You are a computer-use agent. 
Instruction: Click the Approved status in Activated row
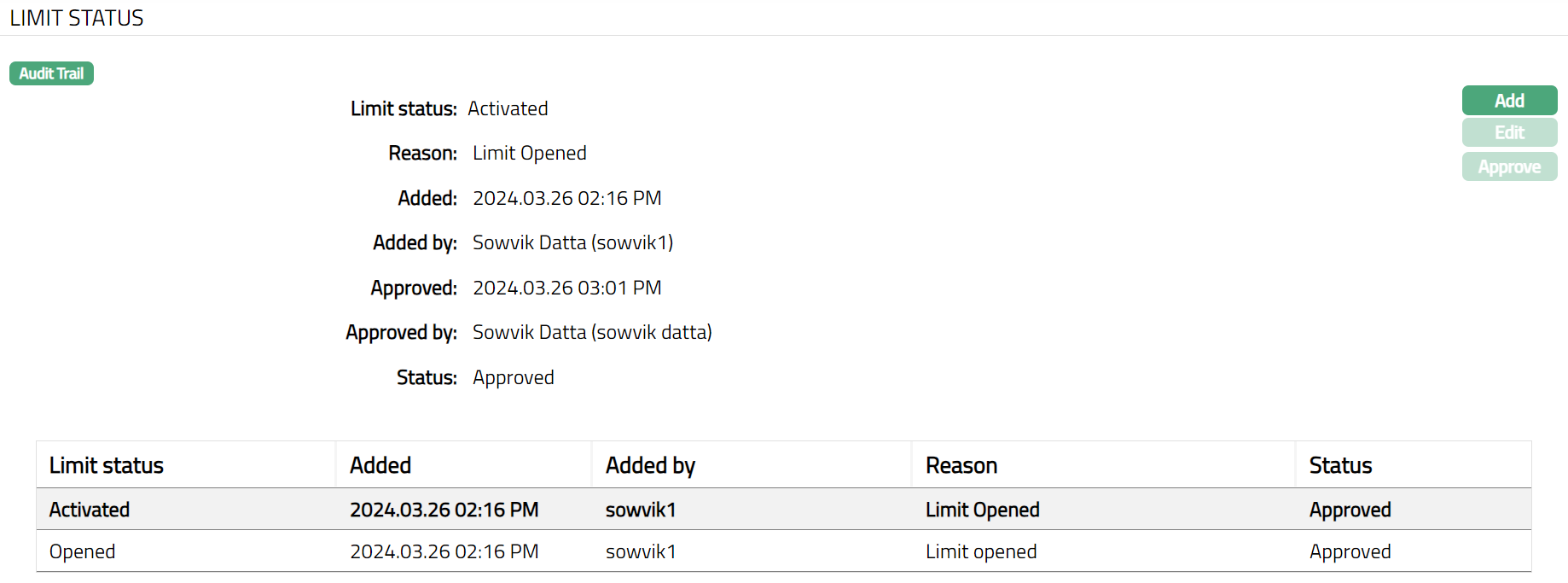pyautogui.click(x=1350, y=510)
